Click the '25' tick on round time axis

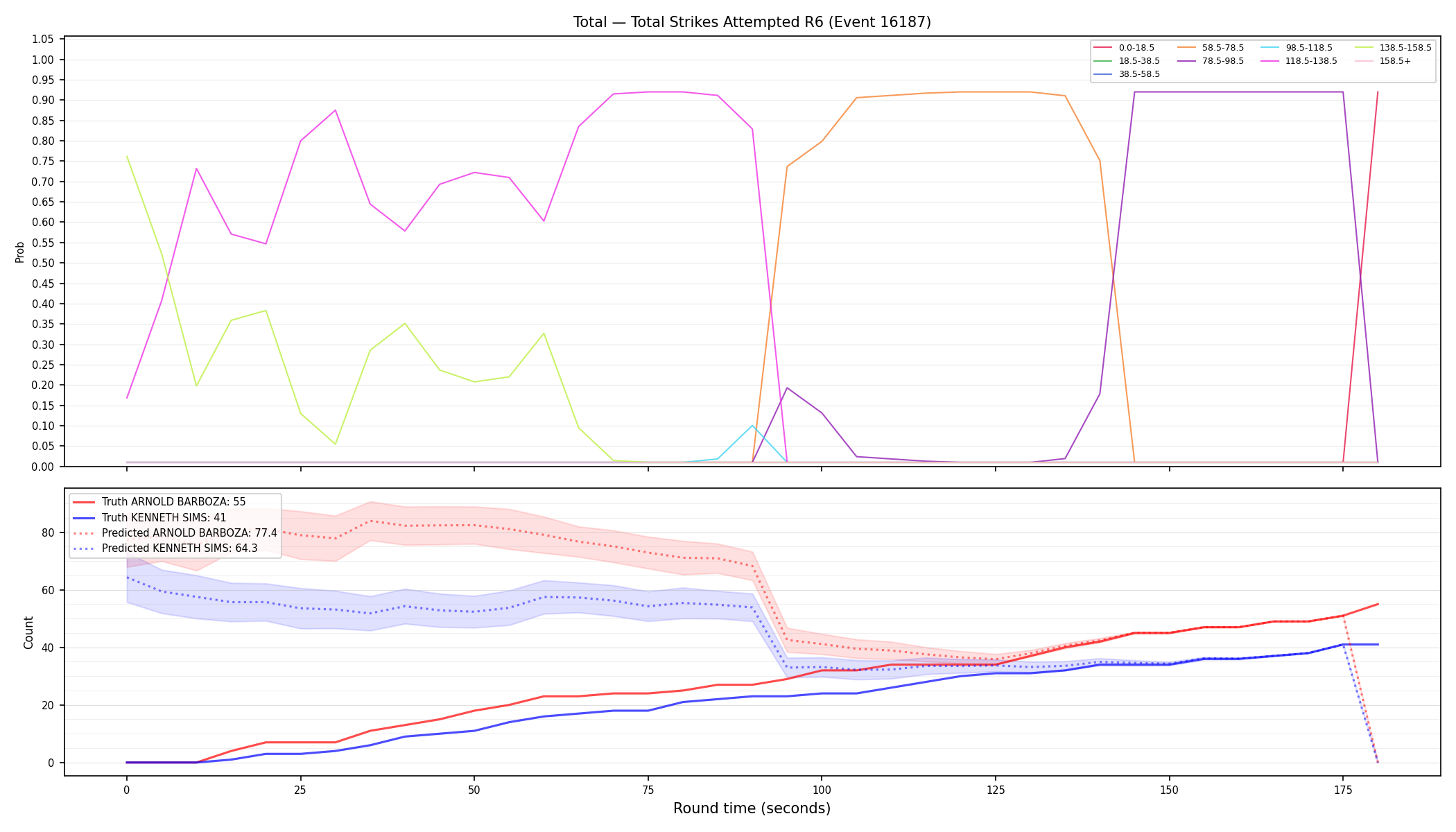[300, 790]
